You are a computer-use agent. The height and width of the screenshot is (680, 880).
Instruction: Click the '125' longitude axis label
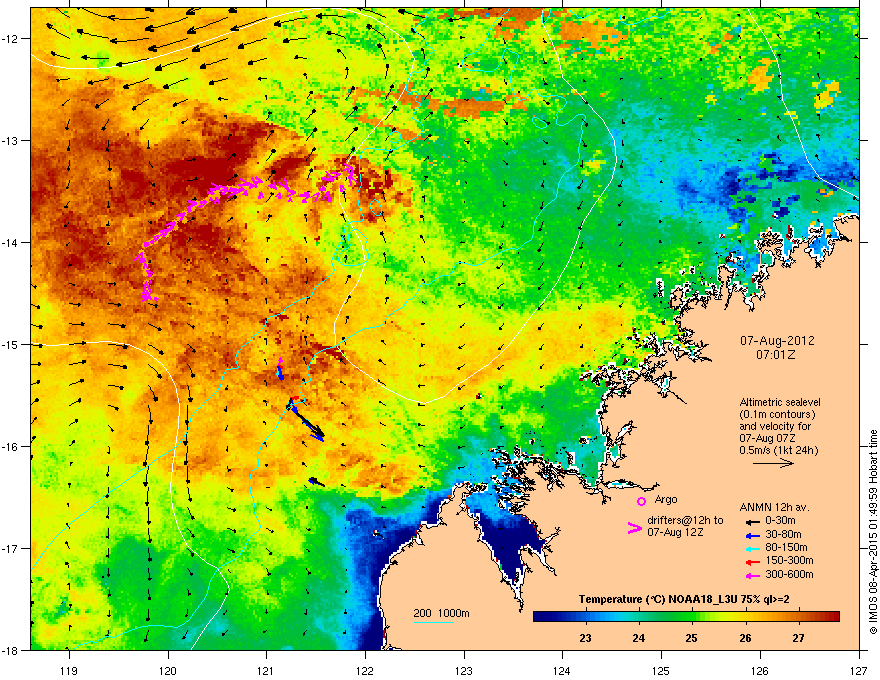pos(661,670)
